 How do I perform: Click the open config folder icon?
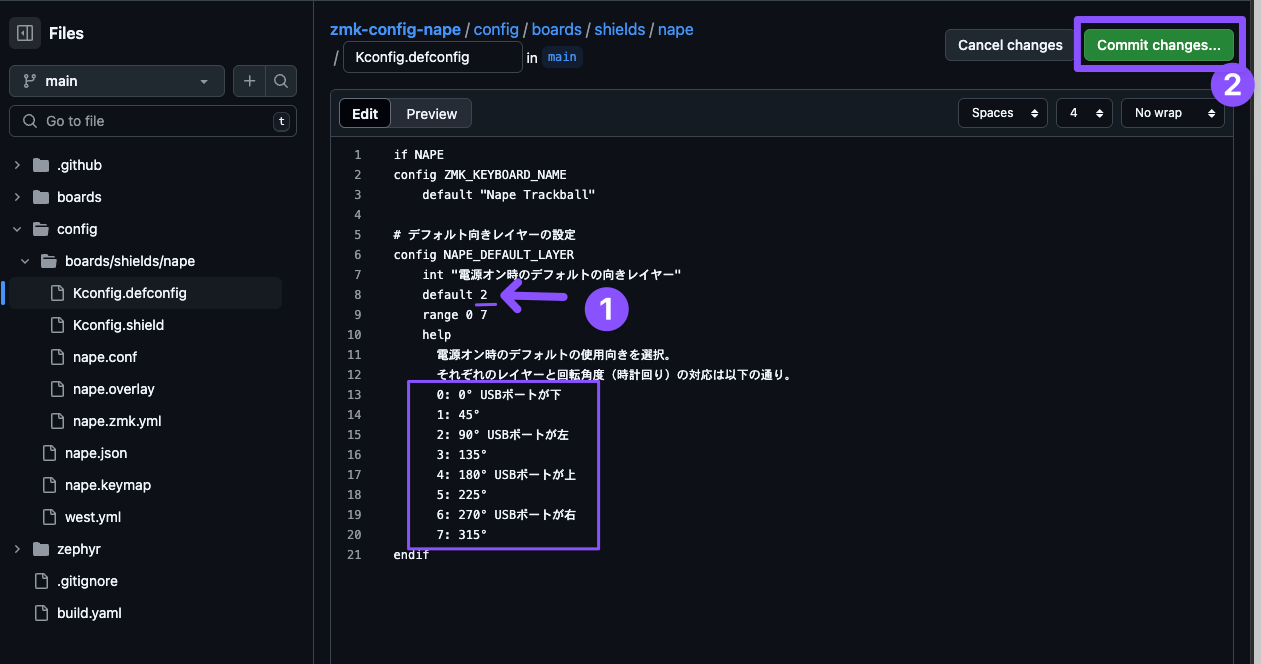(41, 229)
